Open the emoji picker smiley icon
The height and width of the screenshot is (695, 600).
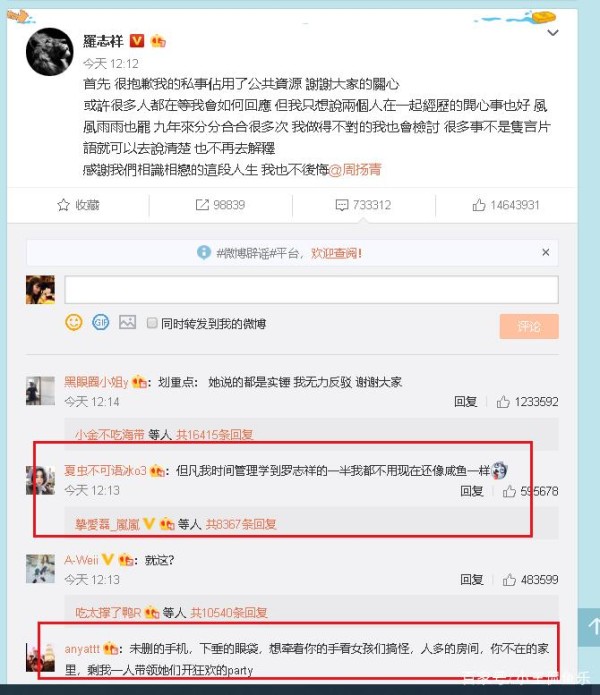[74, 322]
